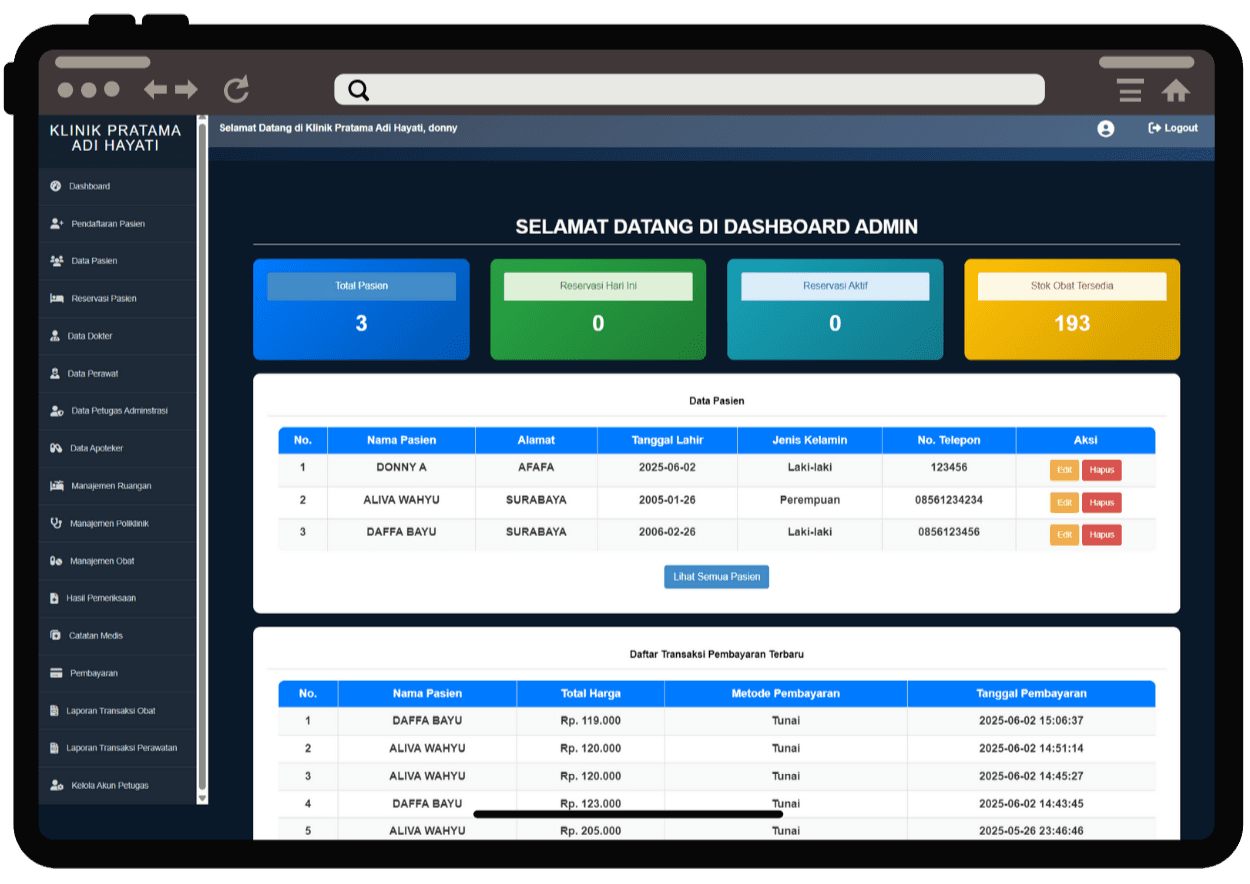Click Hapus for patient DAFFA BAYU
Screen dimensions: 1250x884
point(1101,535)
